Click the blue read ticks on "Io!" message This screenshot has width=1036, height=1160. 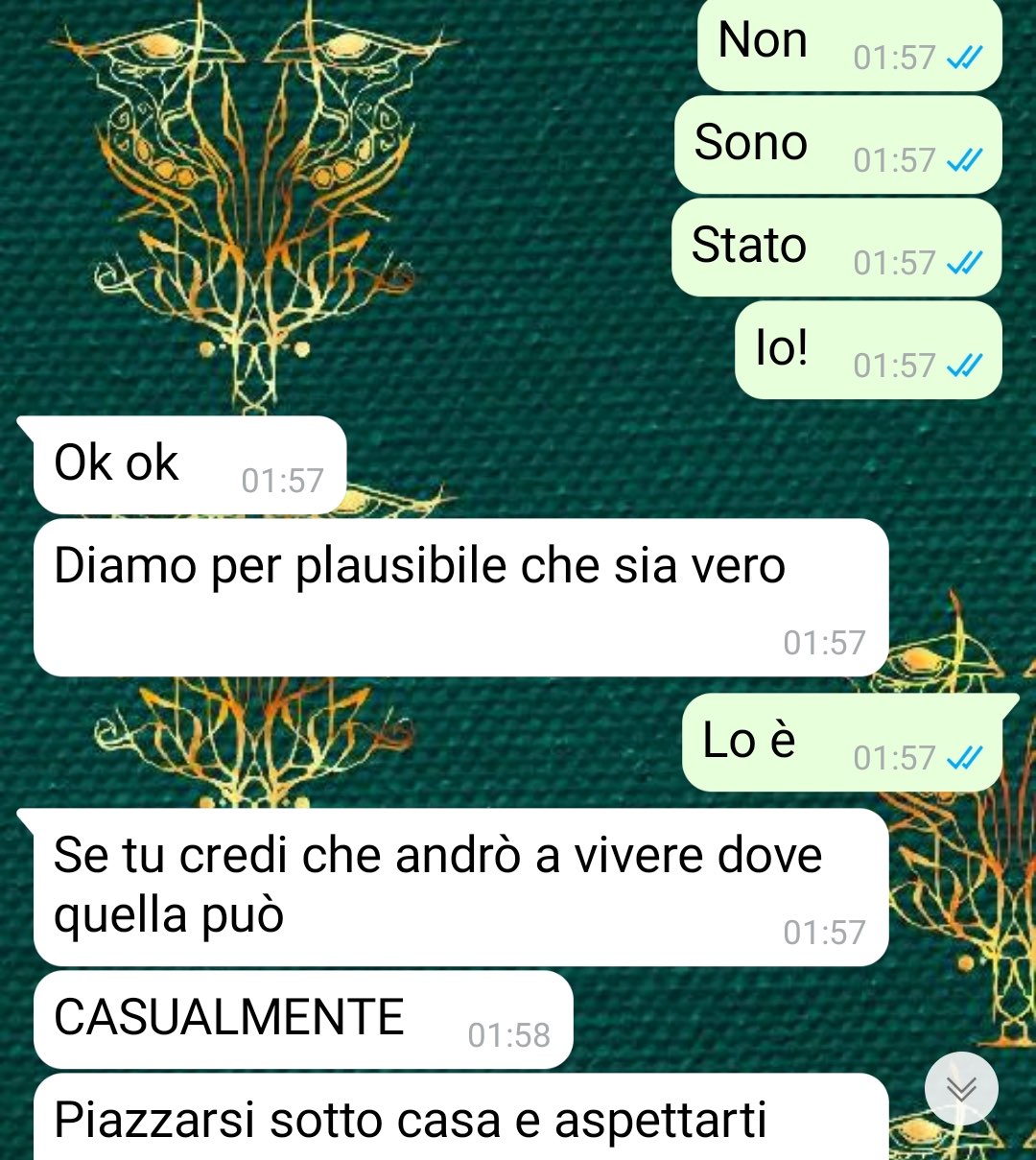[964, 367]
